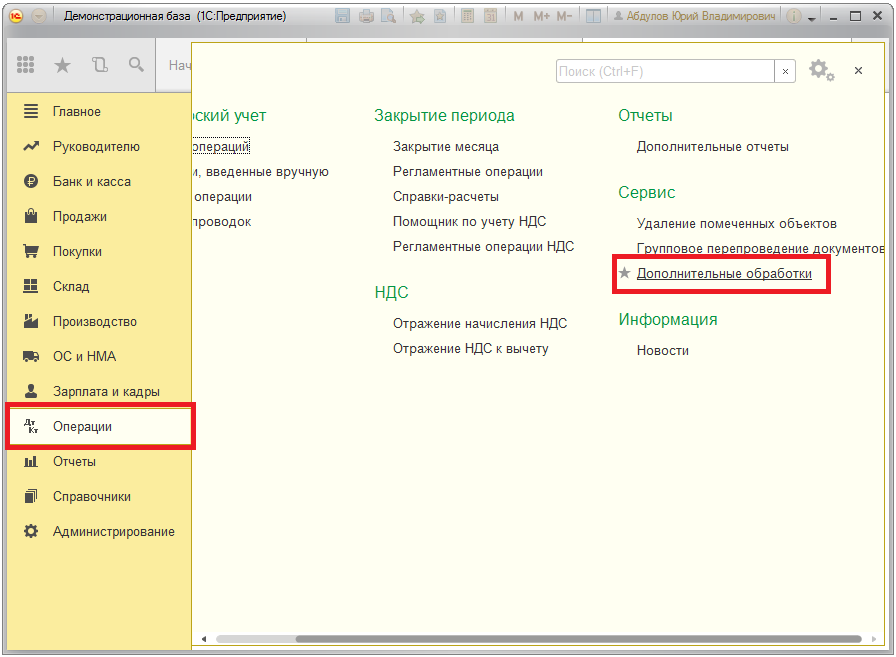
Task: Click the magnifier search icon in the tool panel
Action: [x=136, y=65]
